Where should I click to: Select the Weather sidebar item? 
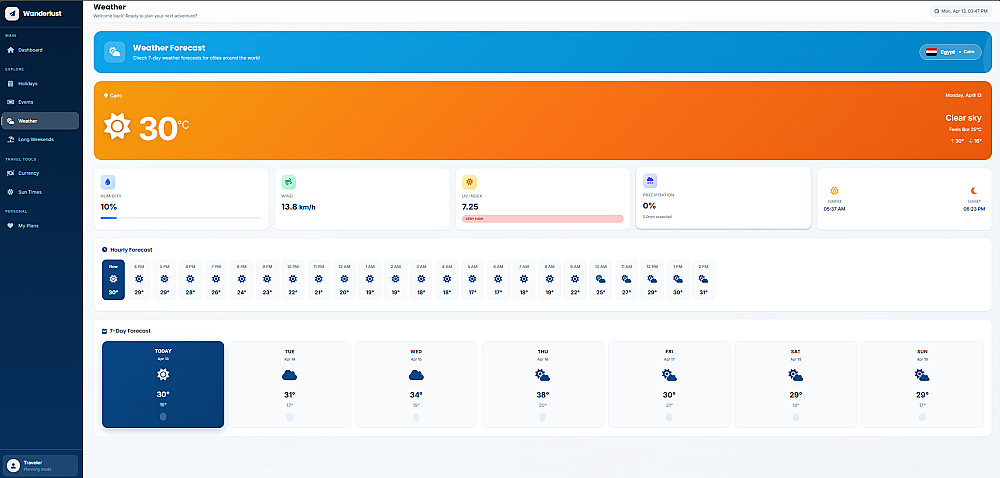click(x=41, y=120)
